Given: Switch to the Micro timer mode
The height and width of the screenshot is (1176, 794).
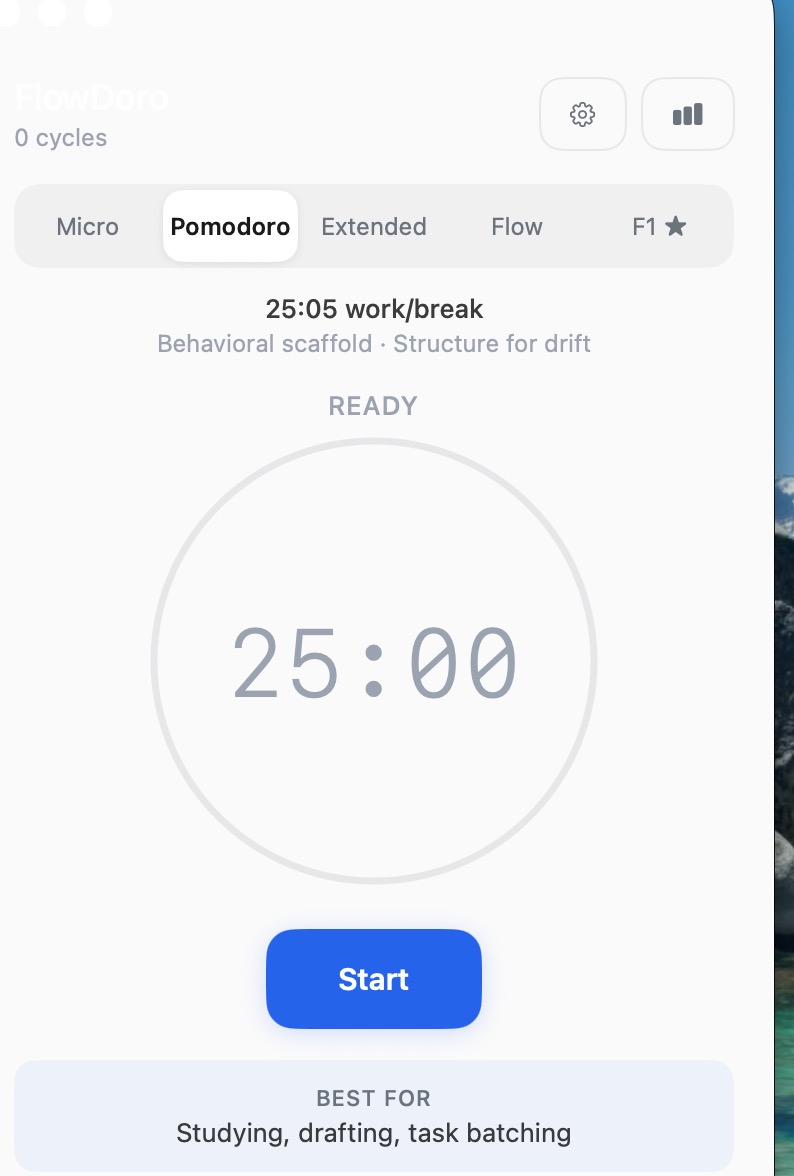Looking at the screenshot, I should pos(88,227).
